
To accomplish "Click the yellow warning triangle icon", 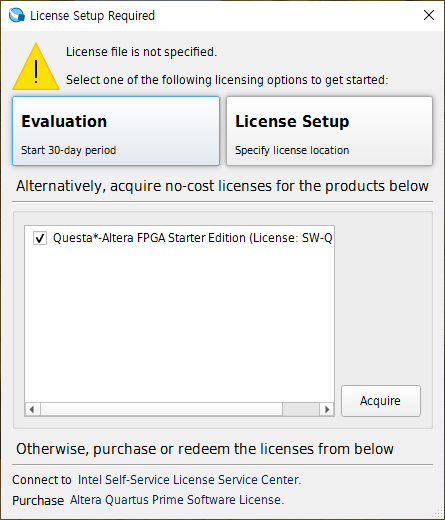I will tap(36, 66).
